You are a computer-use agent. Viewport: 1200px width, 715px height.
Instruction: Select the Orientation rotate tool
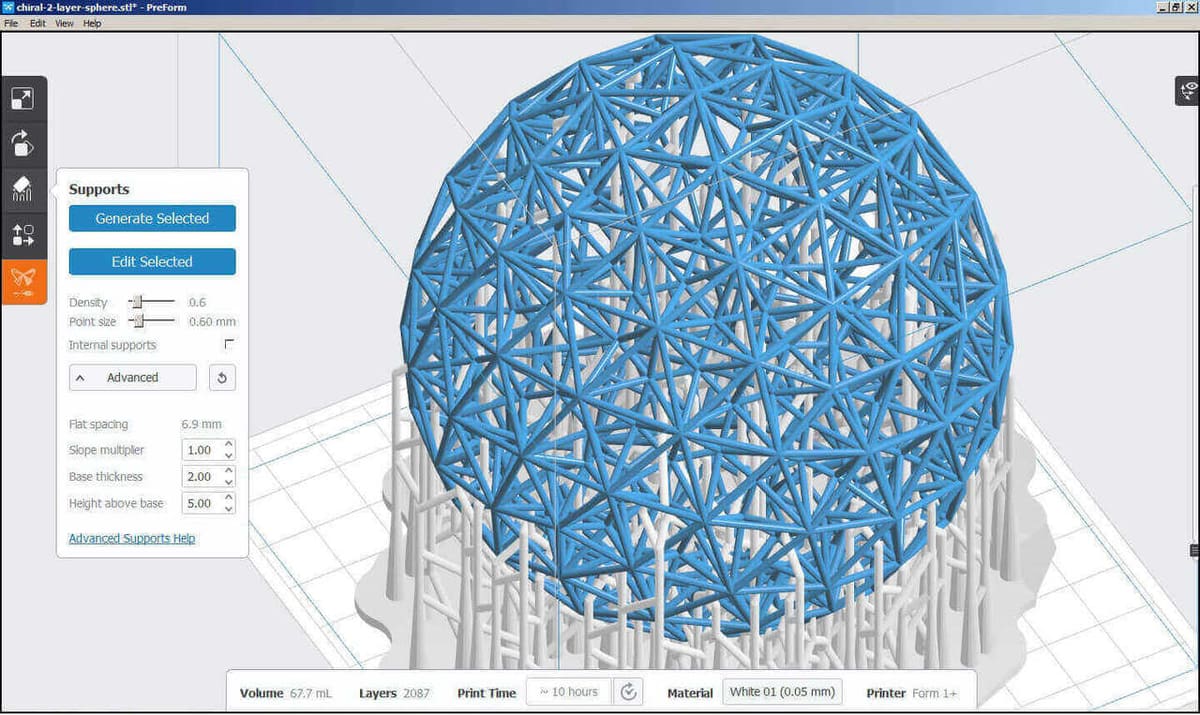[x=22, y=144]
